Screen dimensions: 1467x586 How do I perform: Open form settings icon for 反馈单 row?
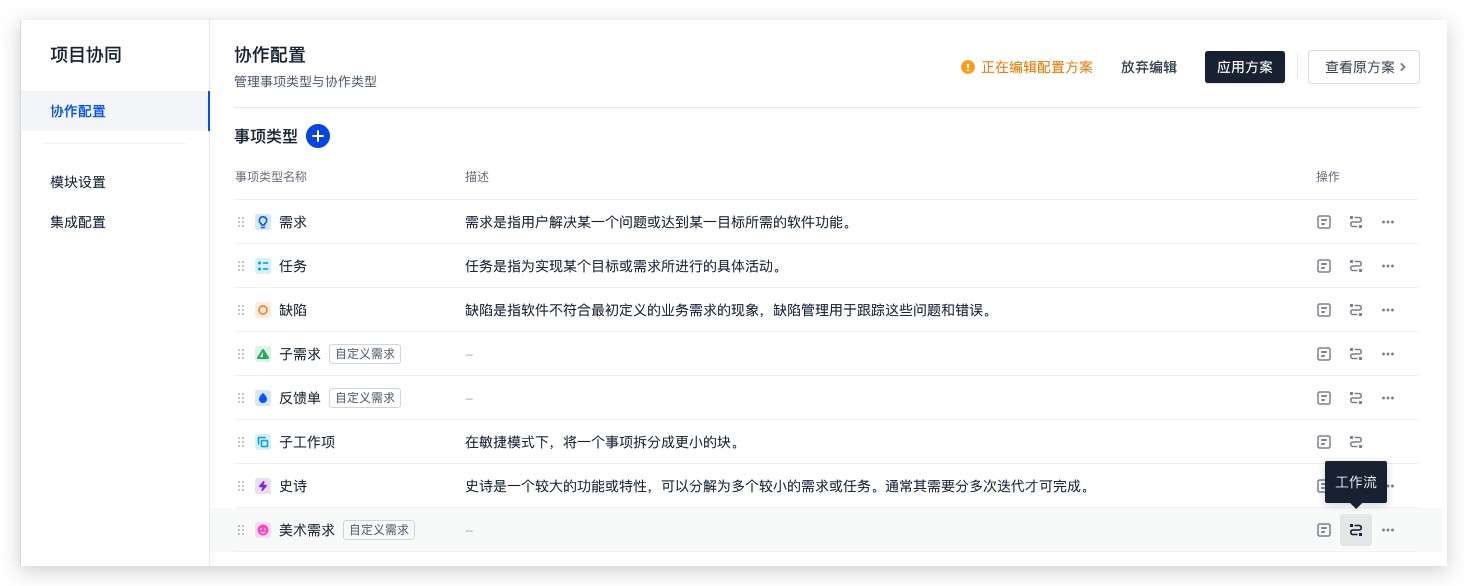click(x=1324, y=398)
